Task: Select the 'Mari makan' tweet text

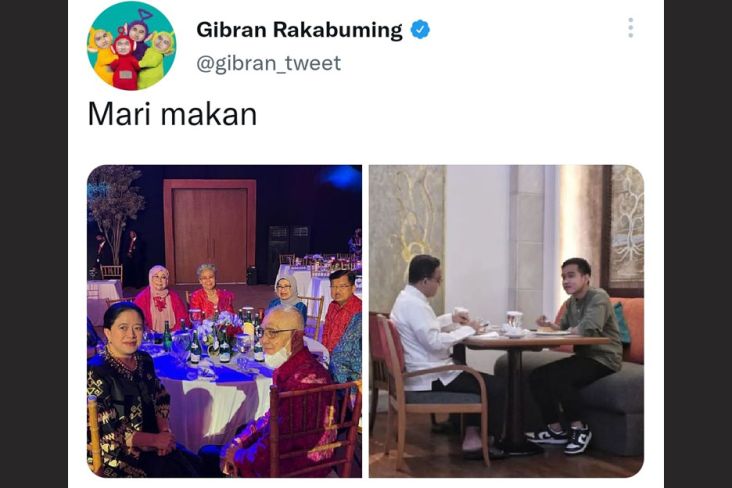Action: tap(172, 114)
